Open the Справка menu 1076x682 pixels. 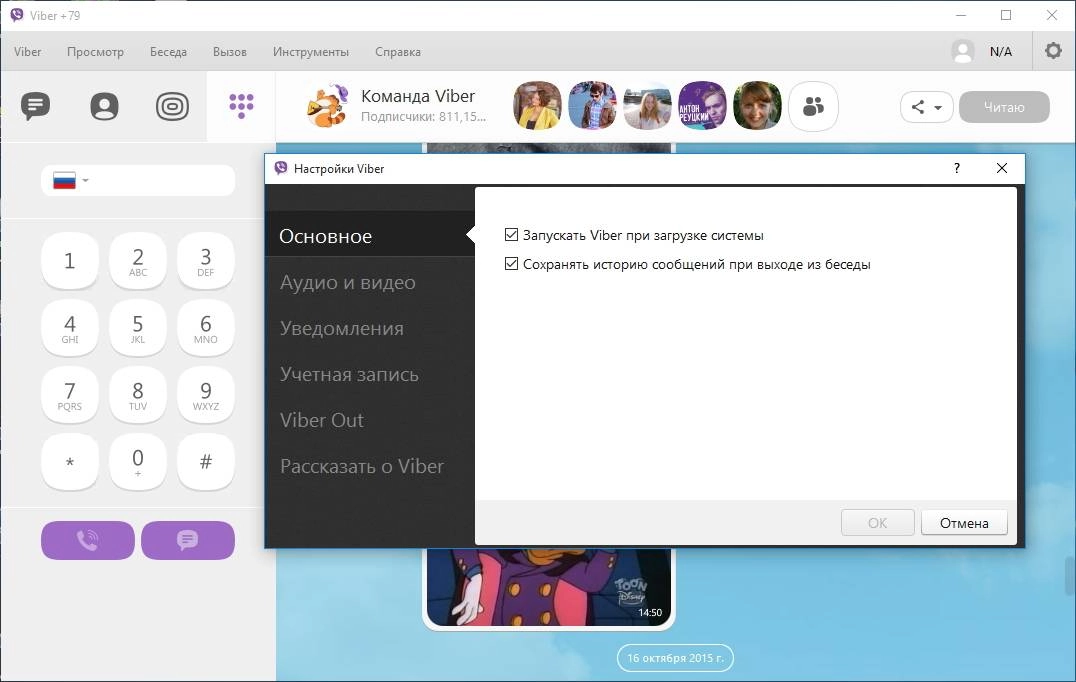click(398, 51)
